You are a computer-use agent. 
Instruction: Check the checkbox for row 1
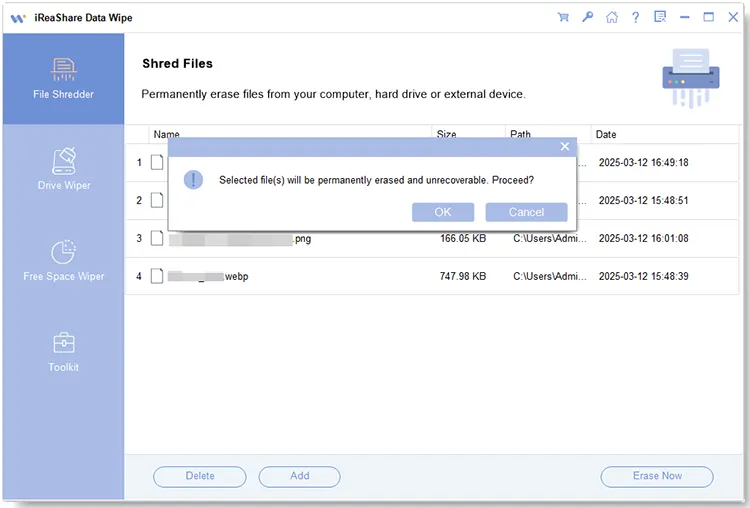(157, 162)
